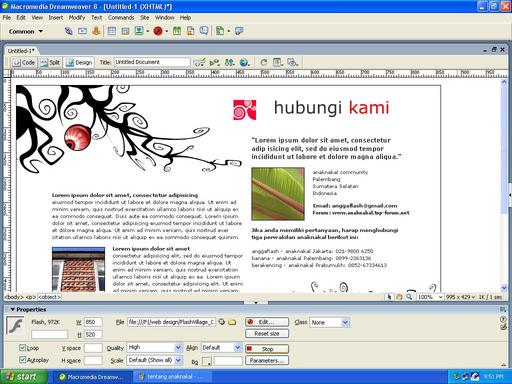Viewport: 512px width, 384px height.
Task: Browse for a Flash file via the folder icon
Action: [x=232, y=322]
